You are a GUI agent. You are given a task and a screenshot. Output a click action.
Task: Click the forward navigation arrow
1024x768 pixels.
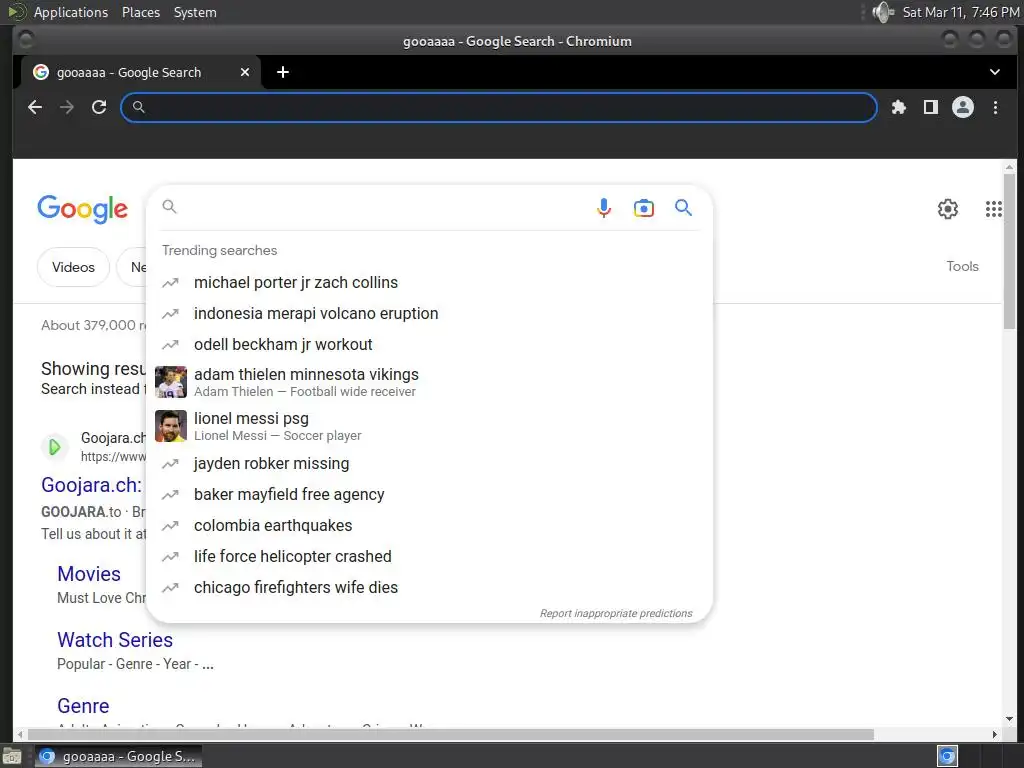[x=67, y=107]
